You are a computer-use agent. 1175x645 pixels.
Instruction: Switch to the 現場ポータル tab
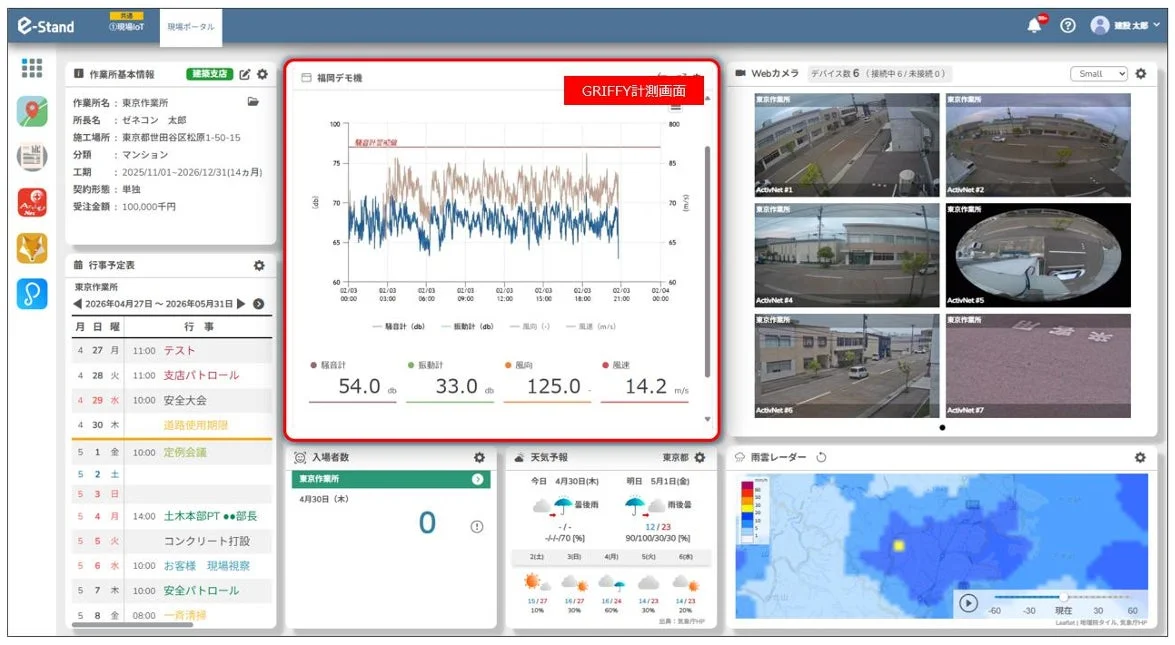pyautogui.click(x=190, y=26)
